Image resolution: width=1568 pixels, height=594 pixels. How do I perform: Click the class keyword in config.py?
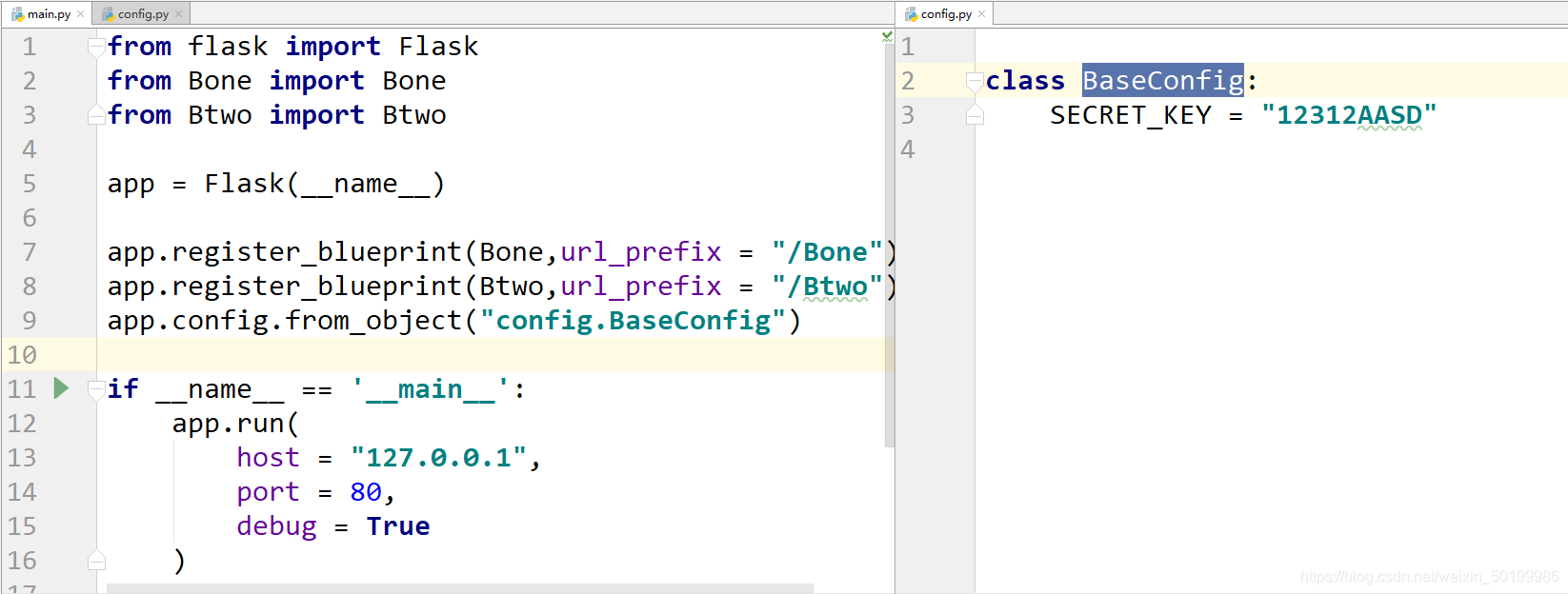pyautogui.click(x=1025, y=81)
